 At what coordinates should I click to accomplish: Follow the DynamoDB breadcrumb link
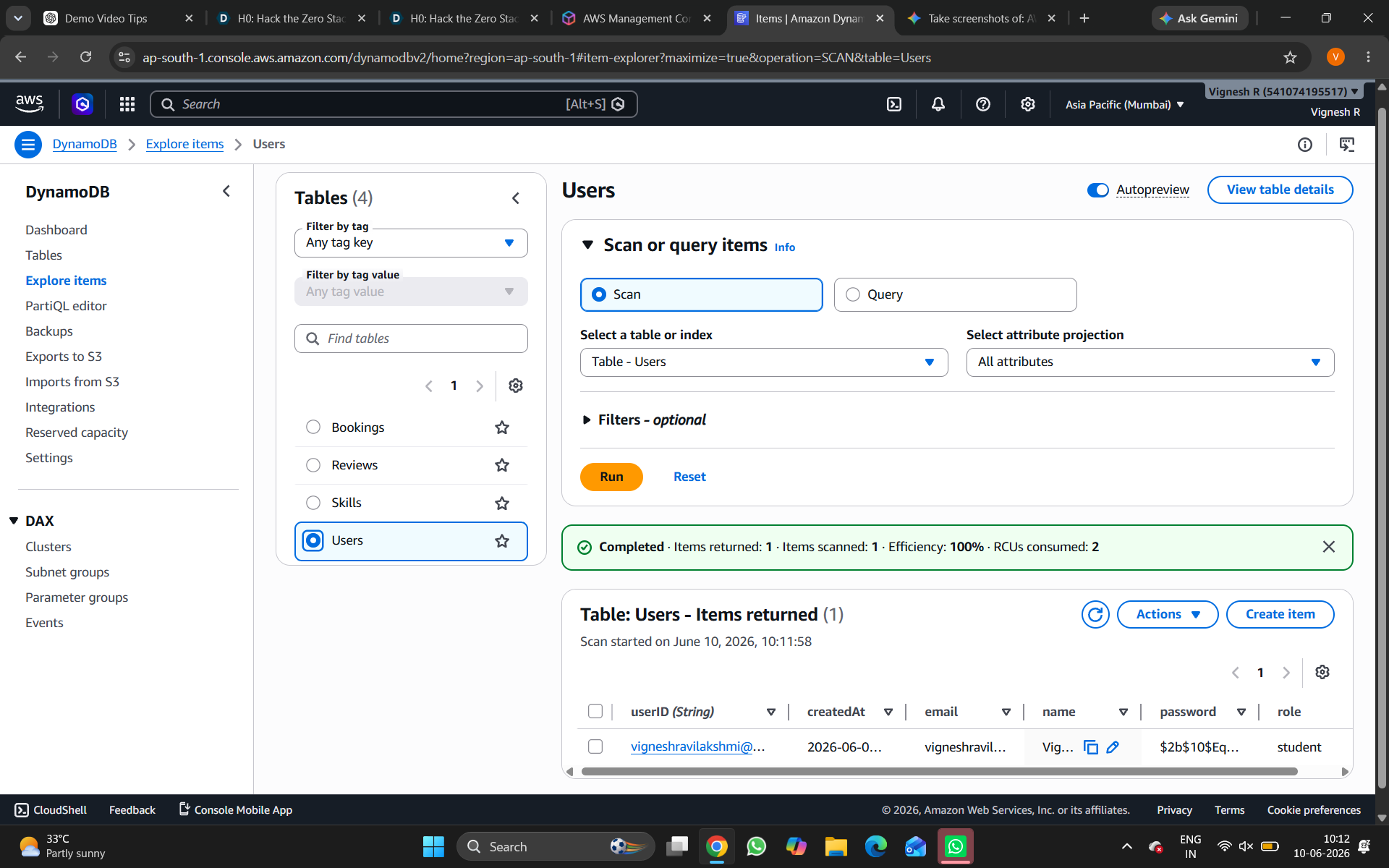point(85,144)
